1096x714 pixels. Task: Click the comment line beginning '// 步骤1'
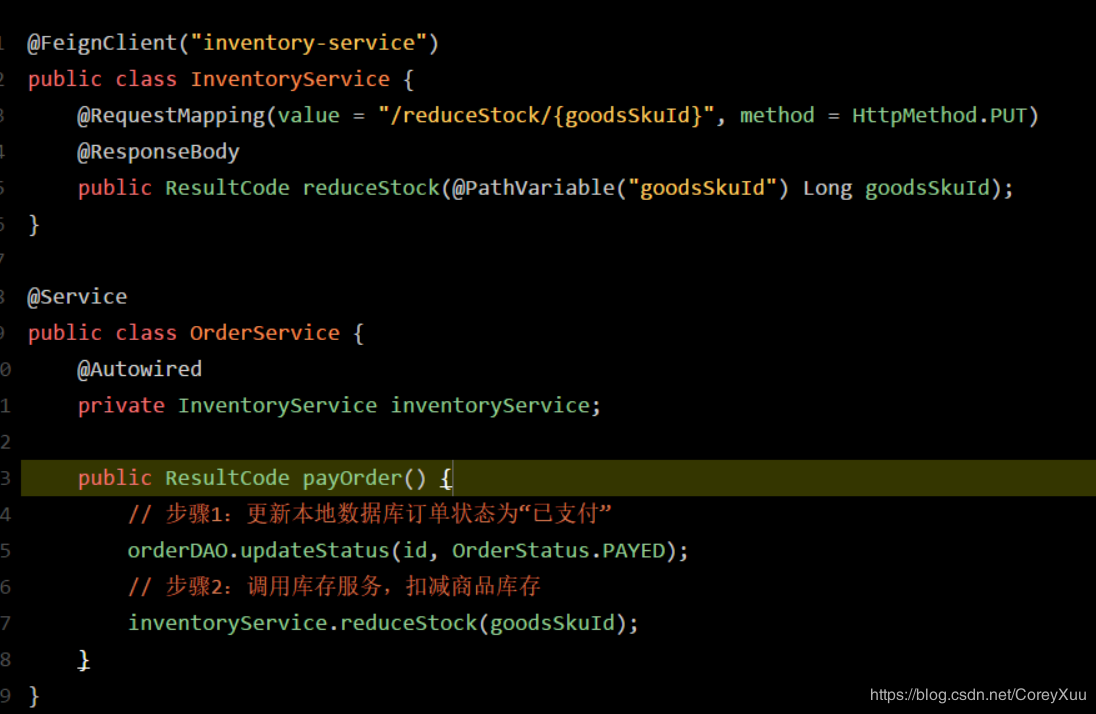(370, 514)
